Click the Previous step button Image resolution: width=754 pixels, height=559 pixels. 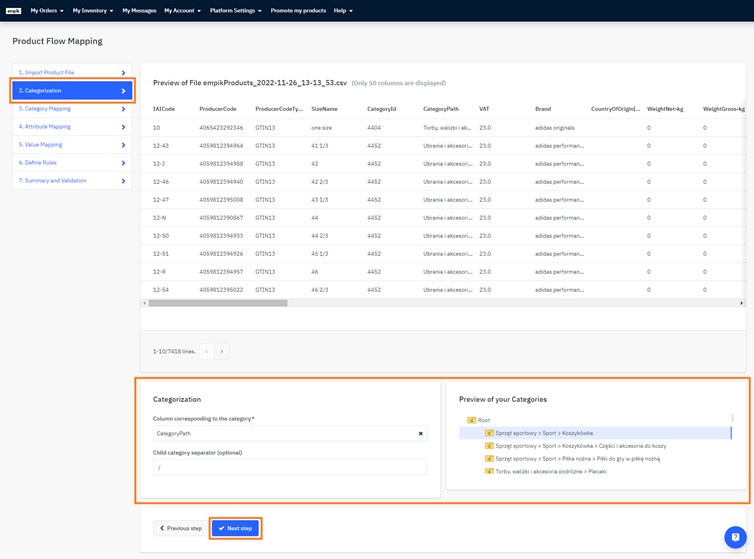pyautogui.click(x=181, y=528)
